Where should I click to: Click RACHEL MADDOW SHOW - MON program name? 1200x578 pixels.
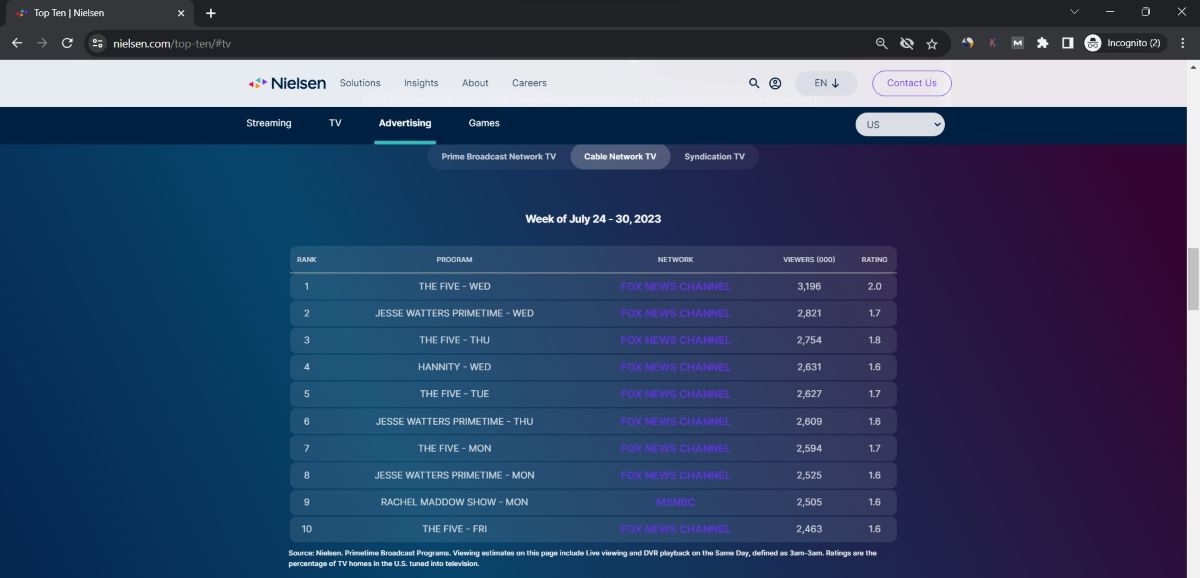(x=454, y=502)
